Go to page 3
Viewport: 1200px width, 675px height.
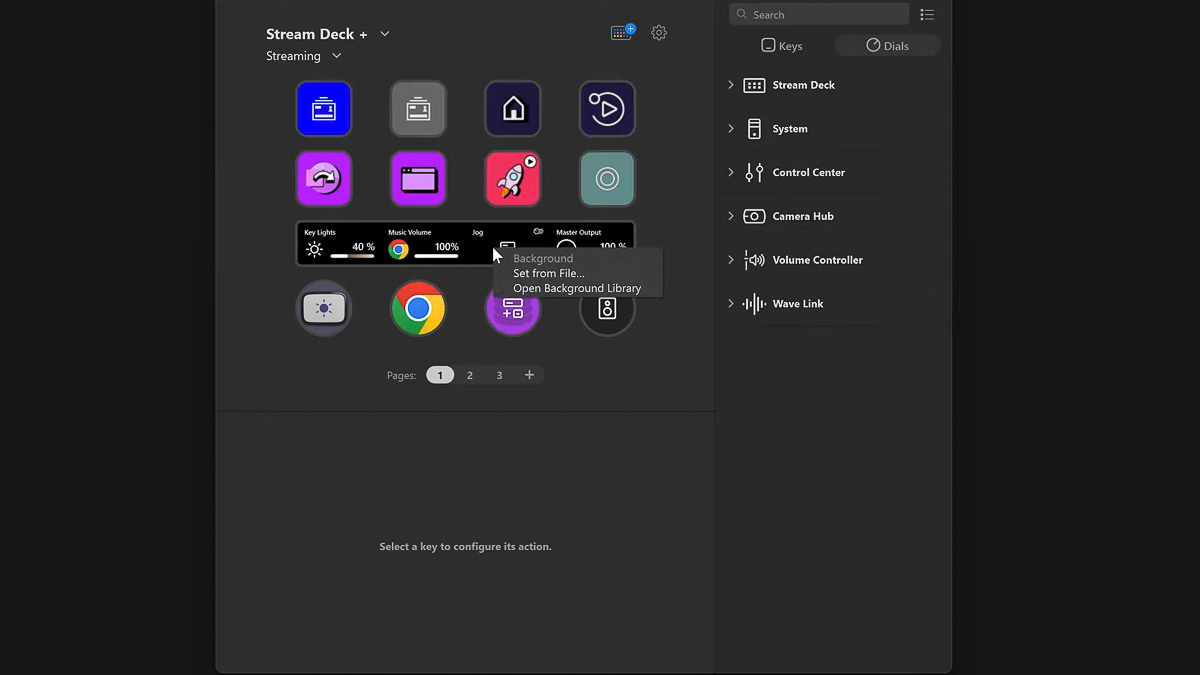[x=500, y=375]
